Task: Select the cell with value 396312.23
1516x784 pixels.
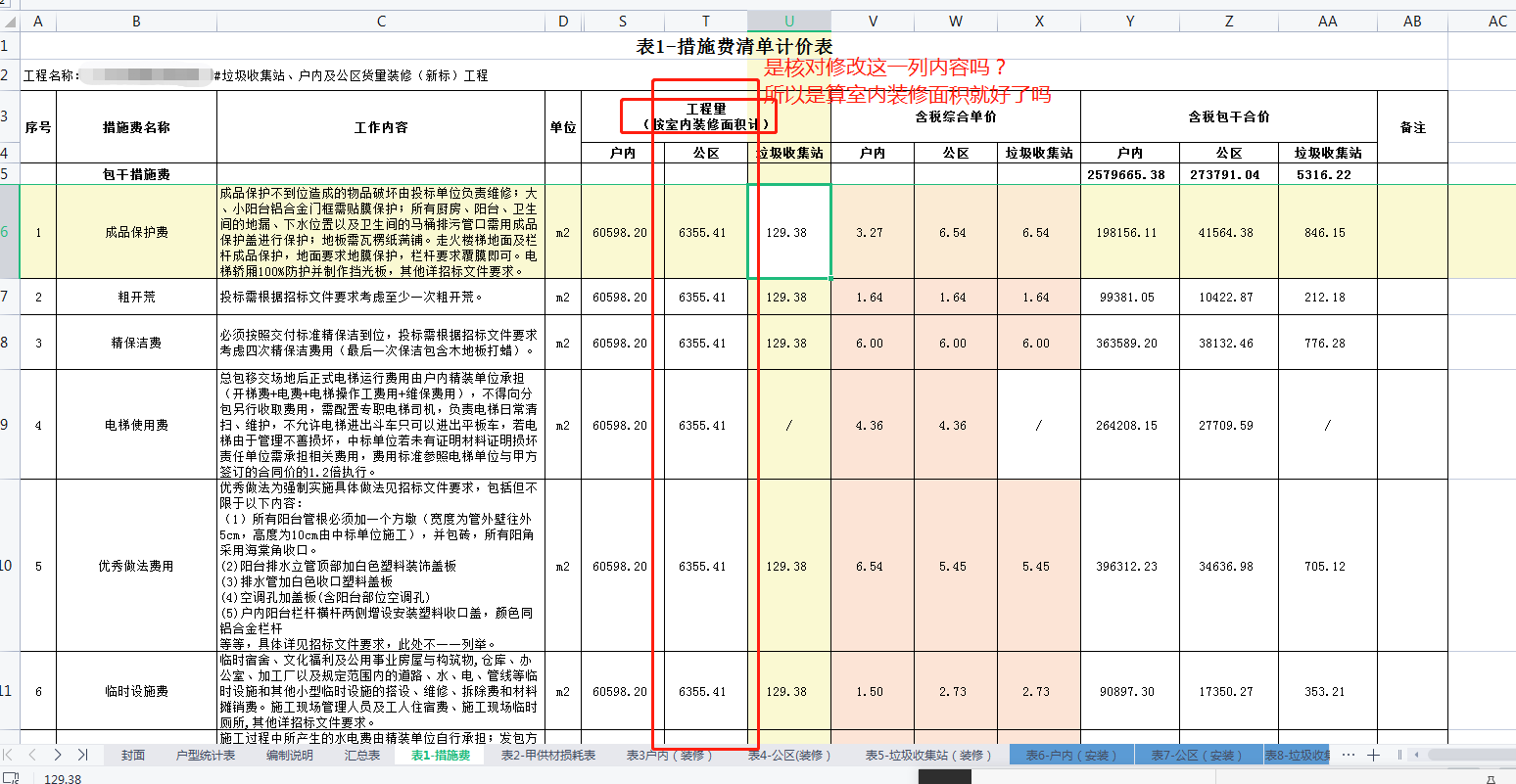Action: 1130,566
